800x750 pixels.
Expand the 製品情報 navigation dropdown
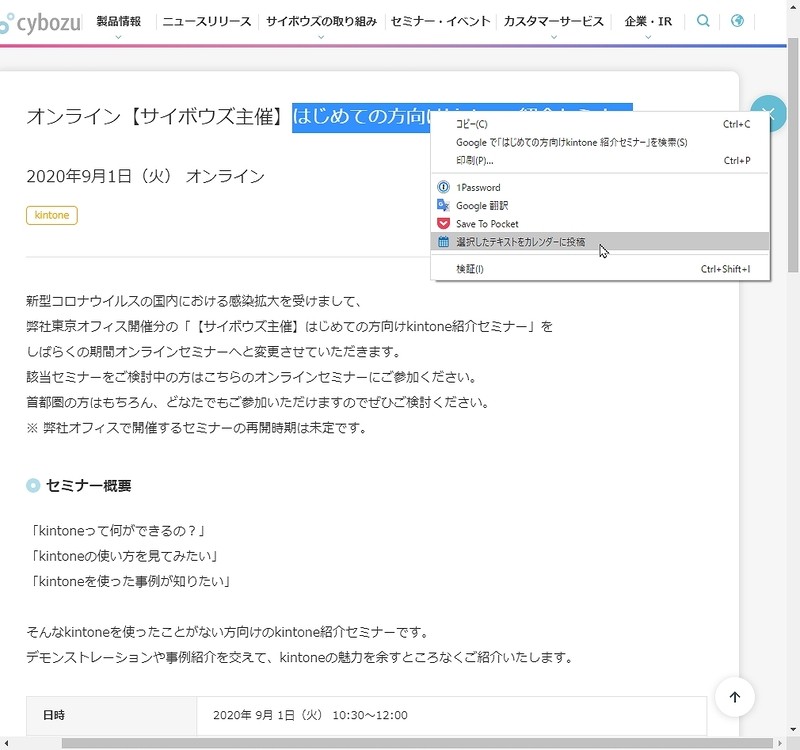pos(118,22)
